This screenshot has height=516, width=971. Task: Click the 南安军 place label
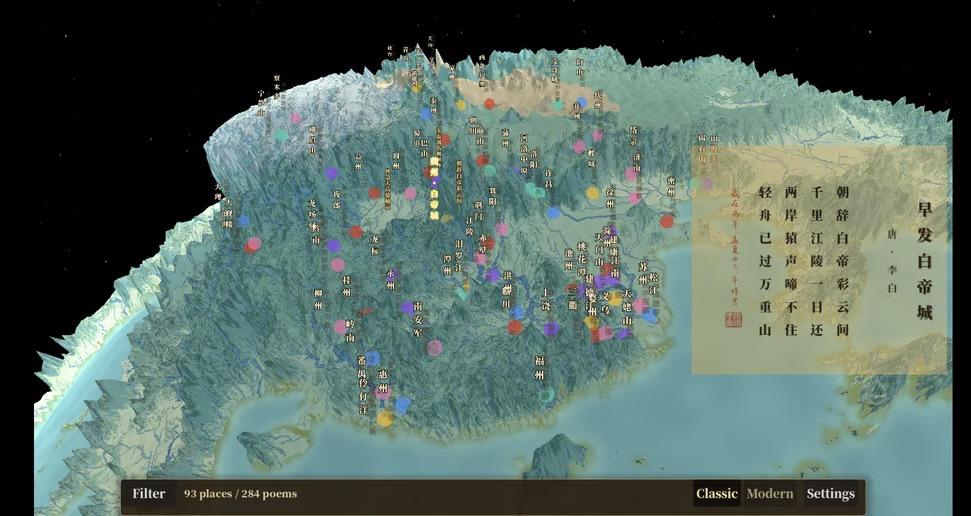pos(418,318)
